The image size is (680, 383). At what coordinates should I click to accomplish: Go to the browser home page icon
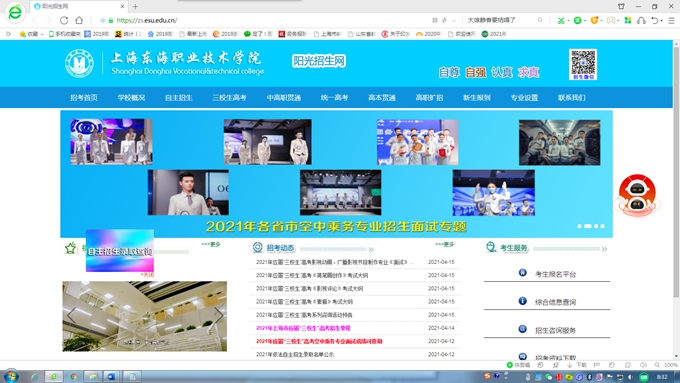79,20
